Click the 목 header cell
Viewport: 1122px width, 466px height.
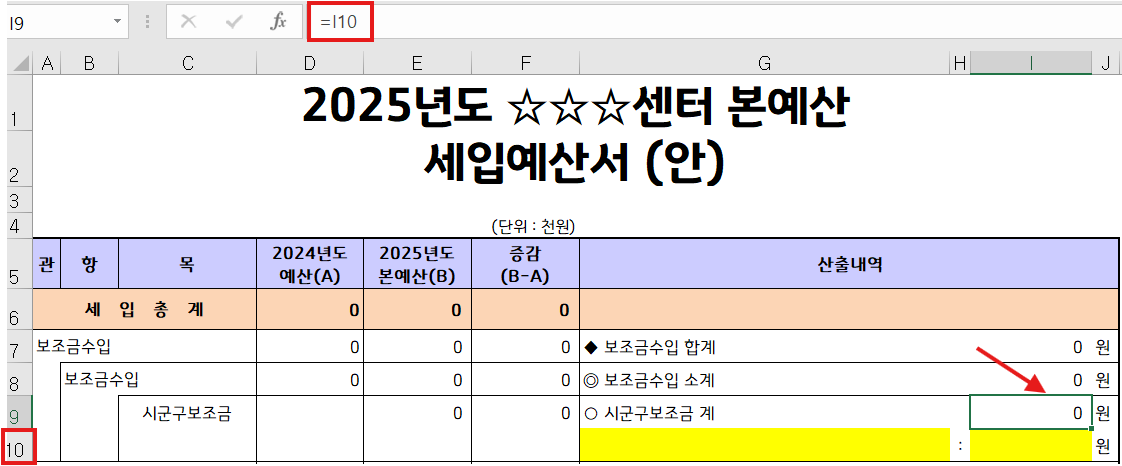187,264
